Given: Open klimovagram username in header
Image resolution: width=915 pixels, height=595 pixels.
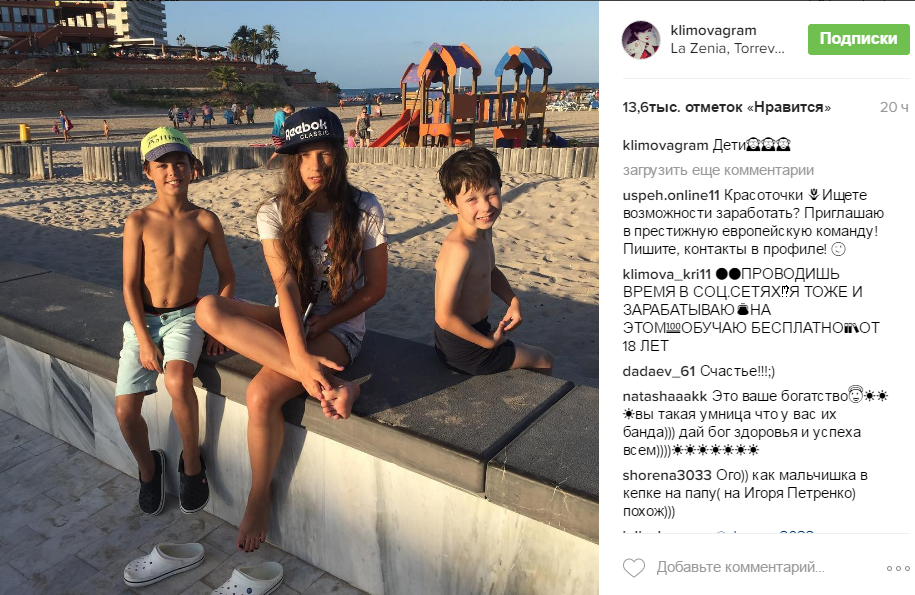Looking at the screenshot, I should click(713, 30).
